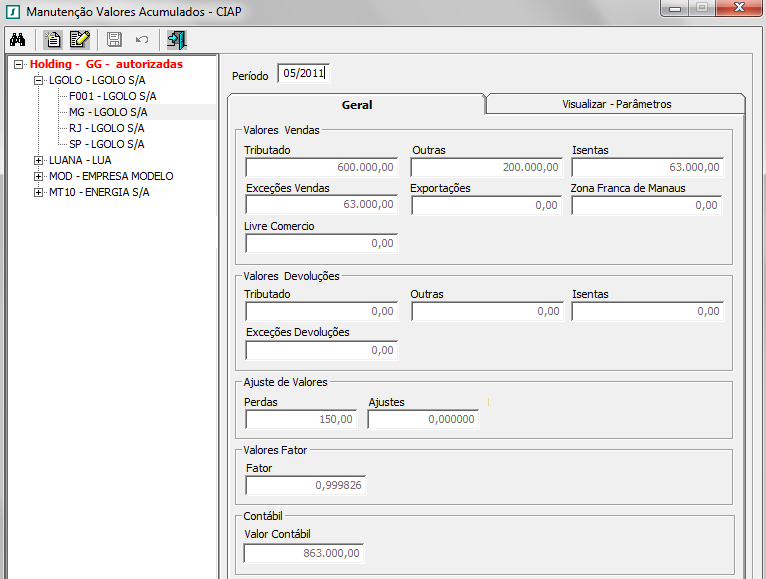Click the binoculars search icon

point(17,40)
